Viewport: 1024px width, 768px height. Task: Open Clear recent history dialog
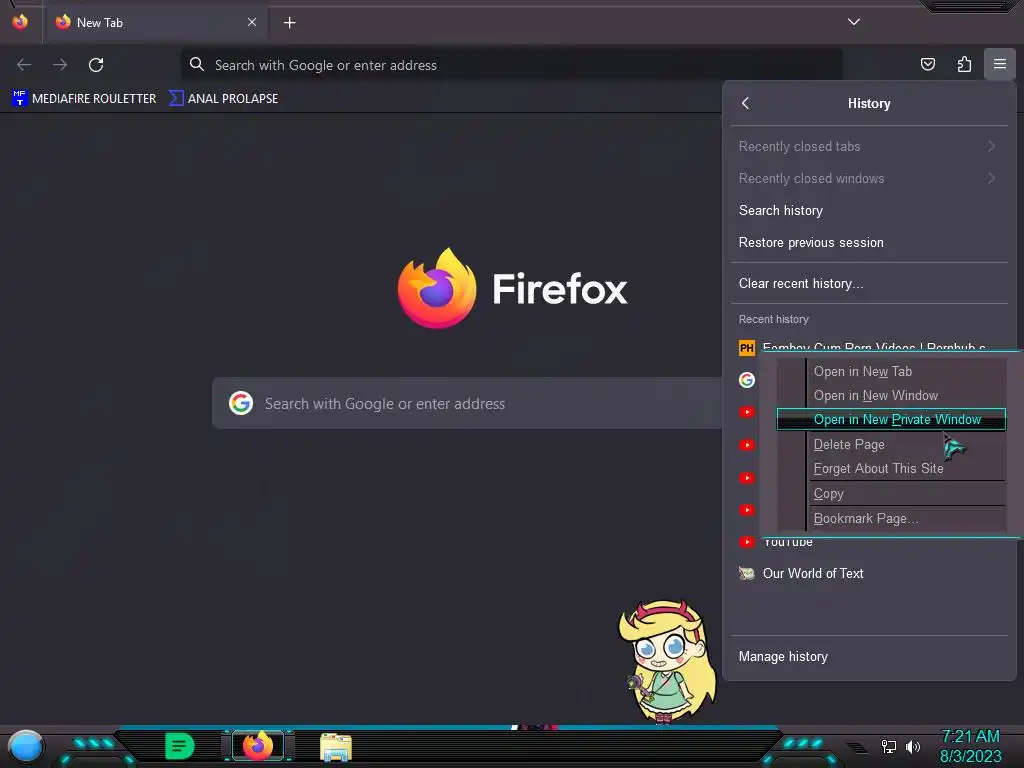[869, 283]
